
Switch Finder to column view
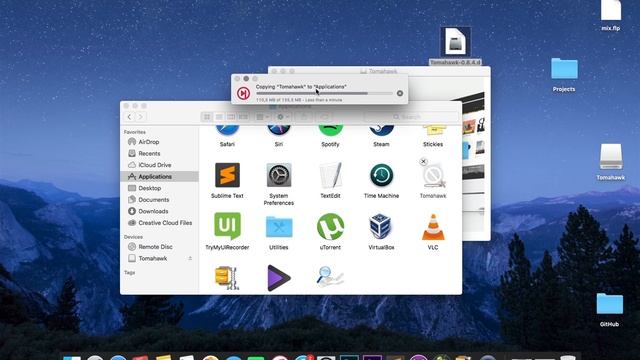click(x=231, y=117)
